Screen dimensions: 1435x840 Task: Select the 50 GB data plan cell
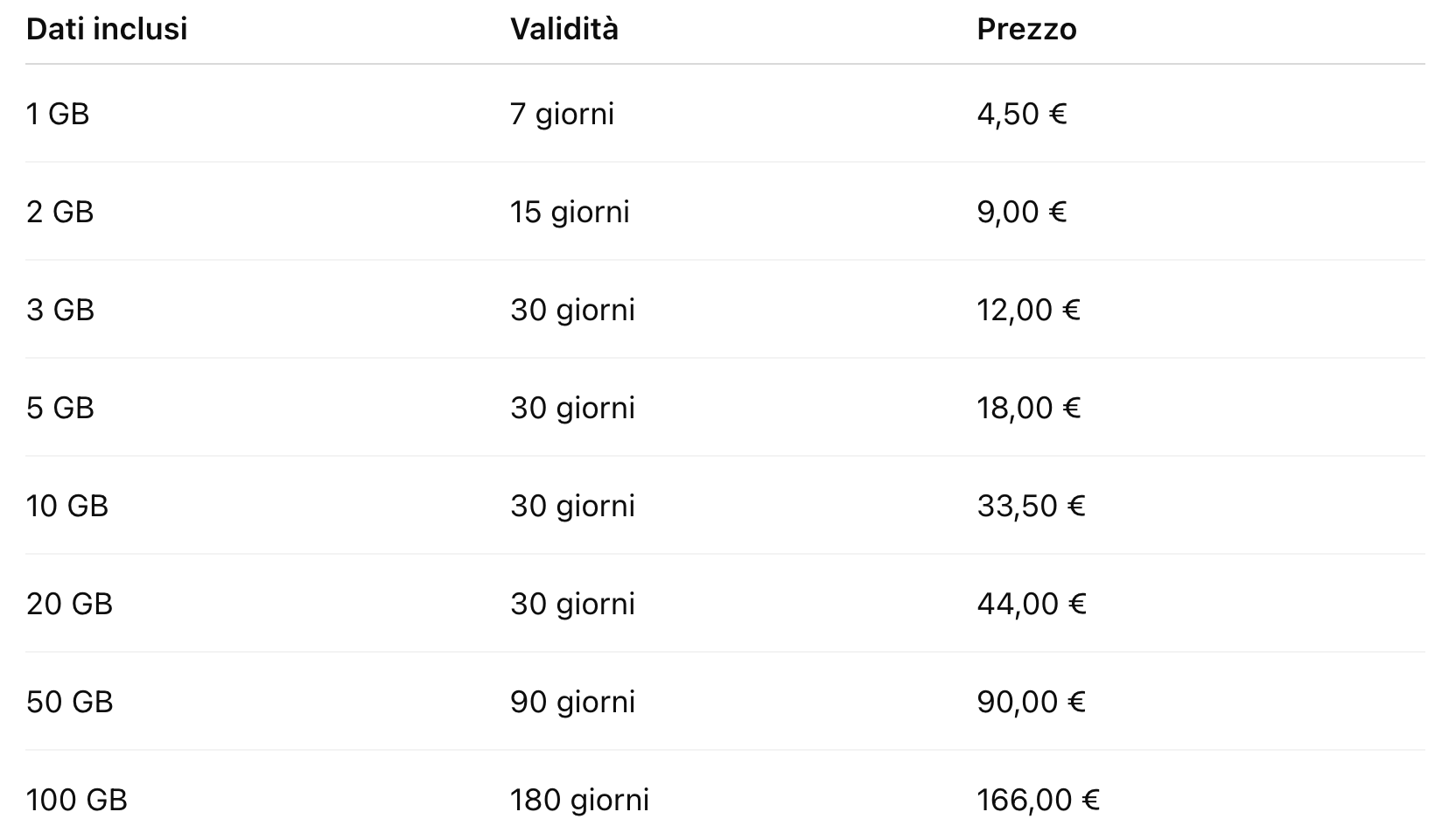pos(69,702)
